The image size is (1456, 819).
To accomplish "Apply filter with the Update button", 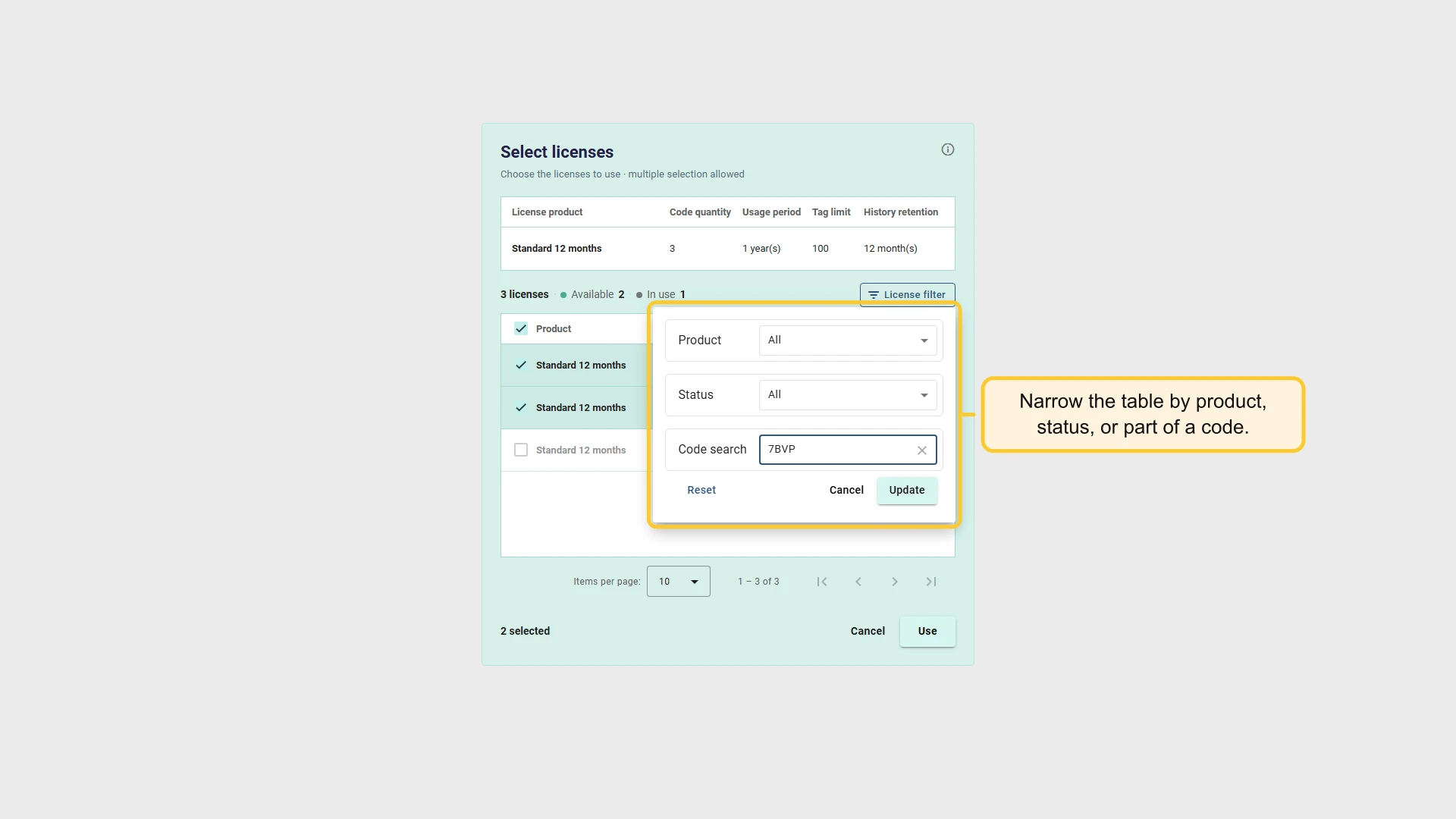I will (x=907, y=490).
